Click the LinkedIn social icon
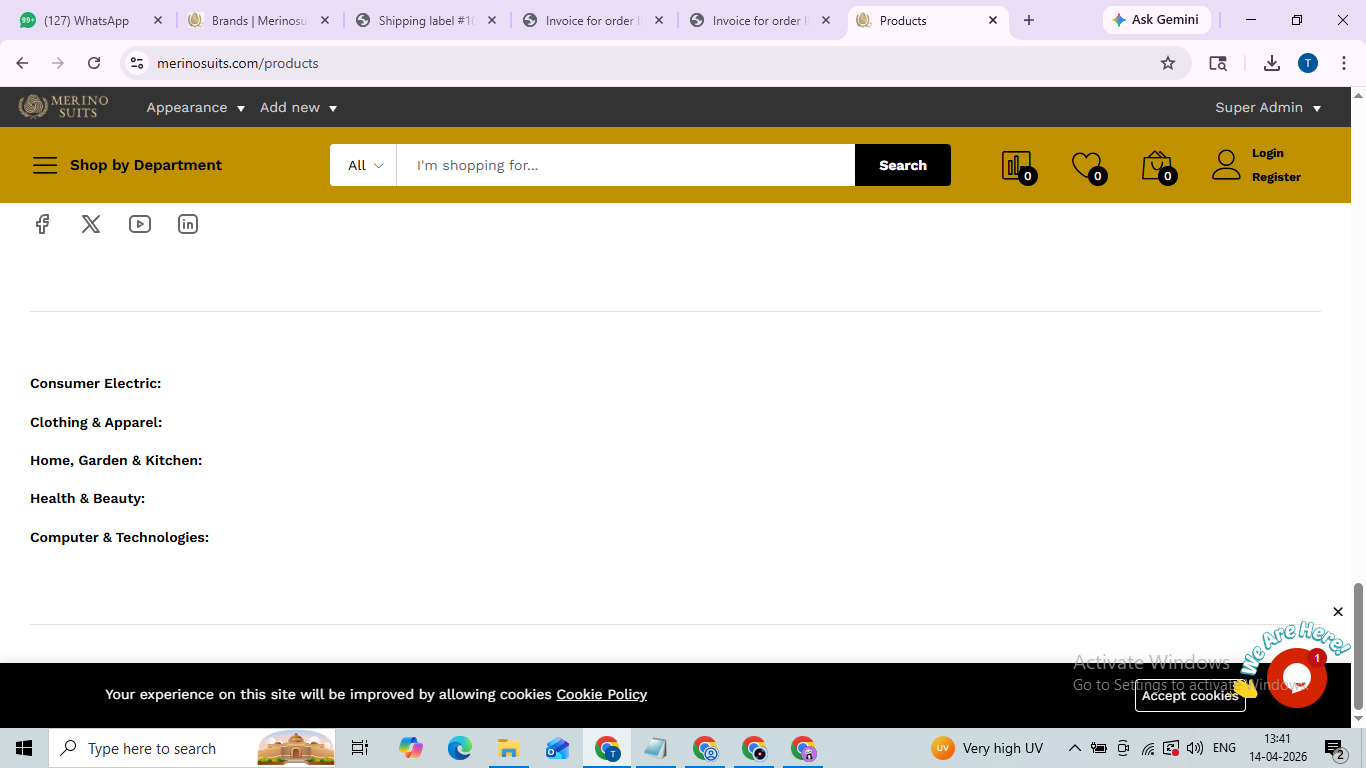1366x768 pixels. [188, 224]
